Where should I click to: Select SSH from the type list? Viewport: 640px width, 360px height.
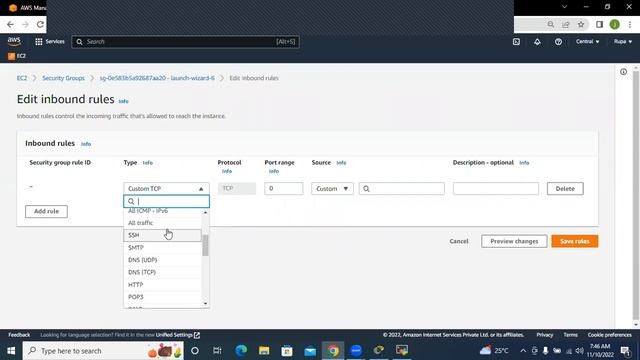162,235
